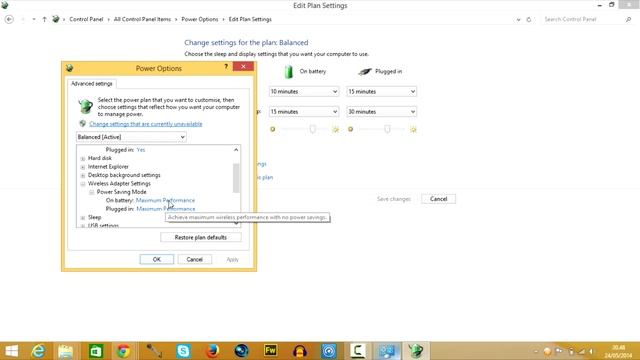Close the Power Options dialog
640x360 pixels.
pos(243,67)
